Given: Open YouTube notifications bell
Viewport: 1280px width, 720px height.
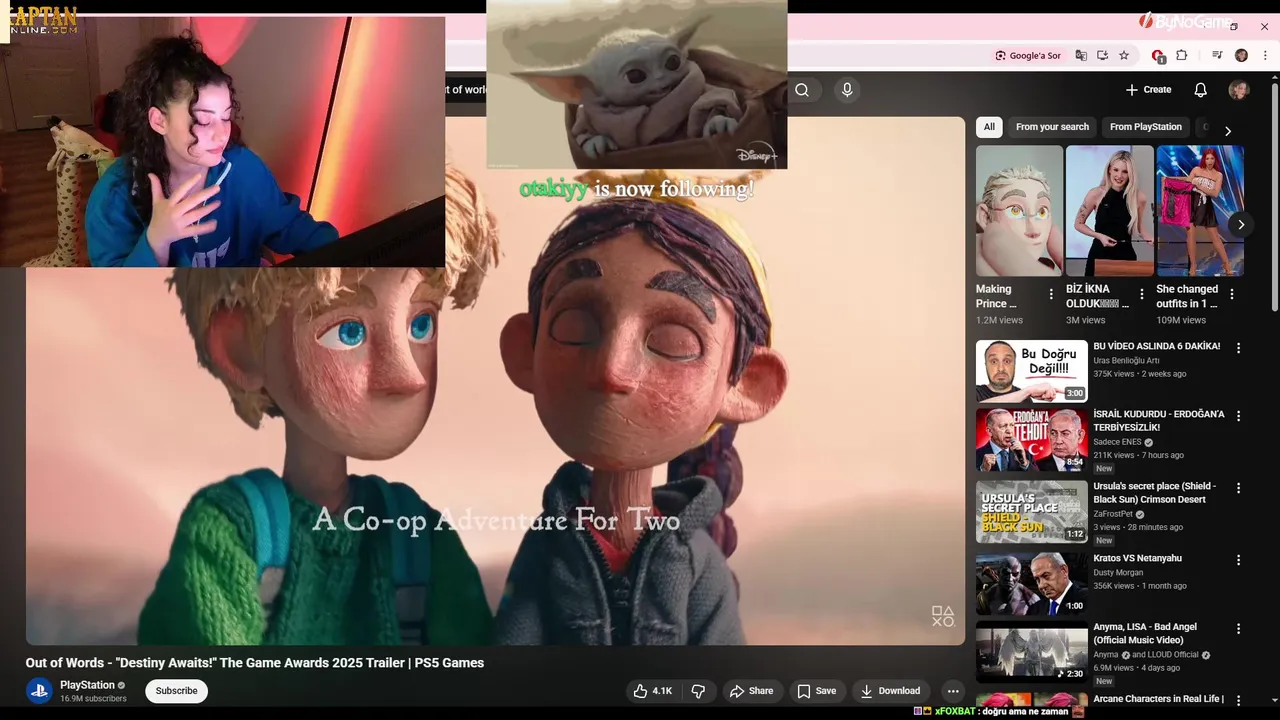Looking at the screenshot, I should pyautogui.click(x=1200, y=90).
